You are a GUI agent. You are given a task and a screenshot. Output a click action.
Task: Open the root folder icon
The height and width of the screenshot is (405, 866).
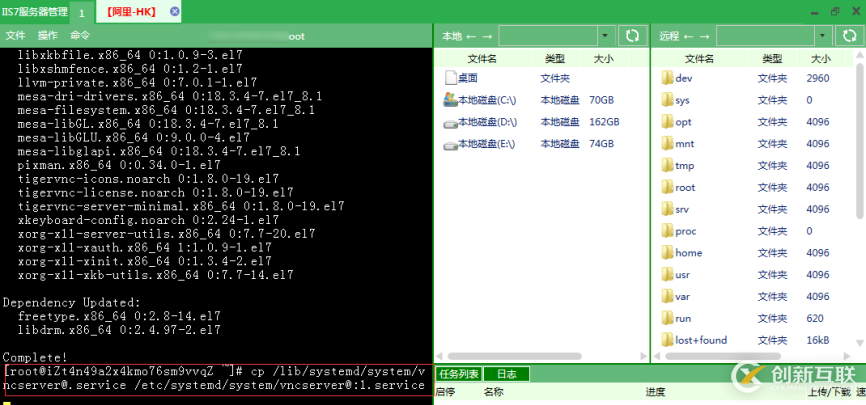(668, 187)
